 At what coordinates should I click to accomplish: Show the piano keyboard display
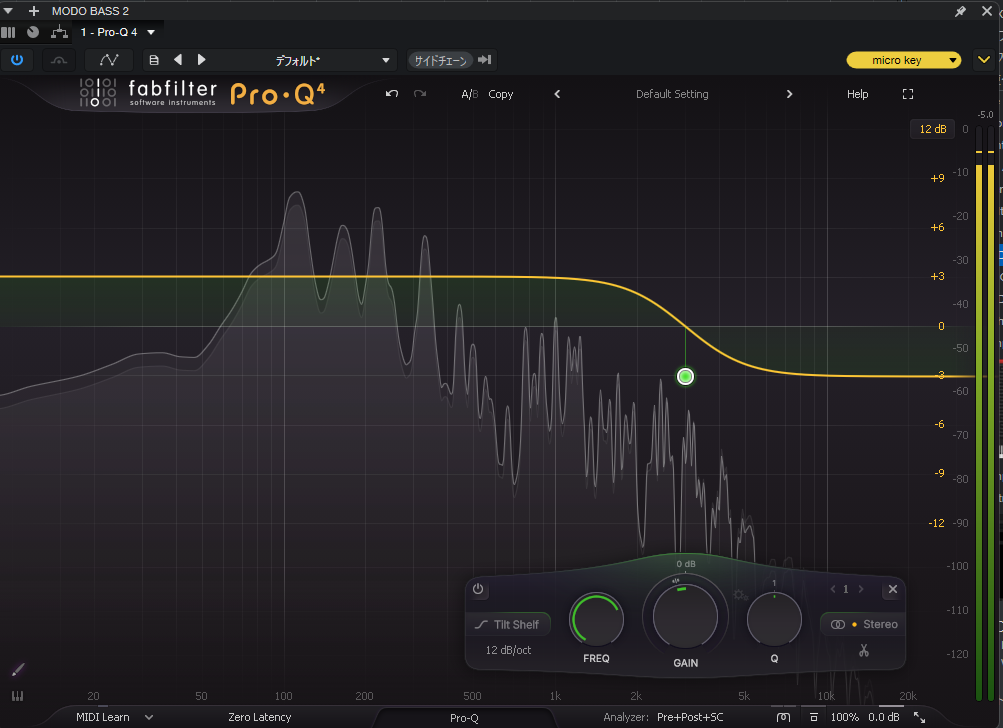[x=18, y=697]
